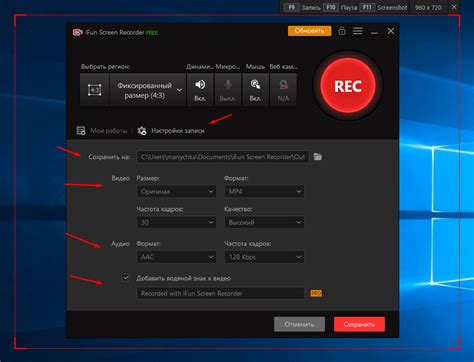Click the F11 Screenshot hotkey in overlay bar
The width and height of the screenshot is (474, 362).
pyautogui.click(x=383, y=7)
